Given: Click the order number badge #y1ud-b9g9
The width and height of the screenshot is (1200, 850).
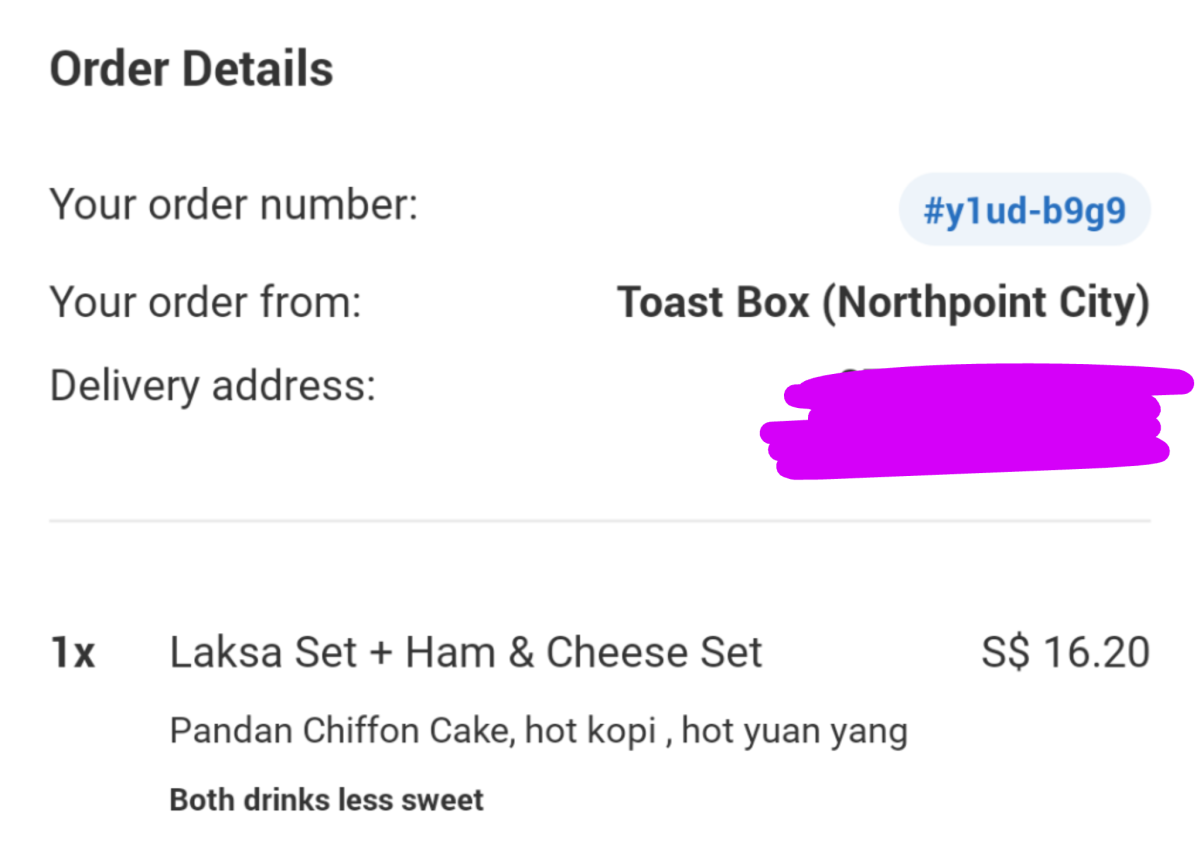Looking at the screenshot, I should click(x=1025, y=211).
